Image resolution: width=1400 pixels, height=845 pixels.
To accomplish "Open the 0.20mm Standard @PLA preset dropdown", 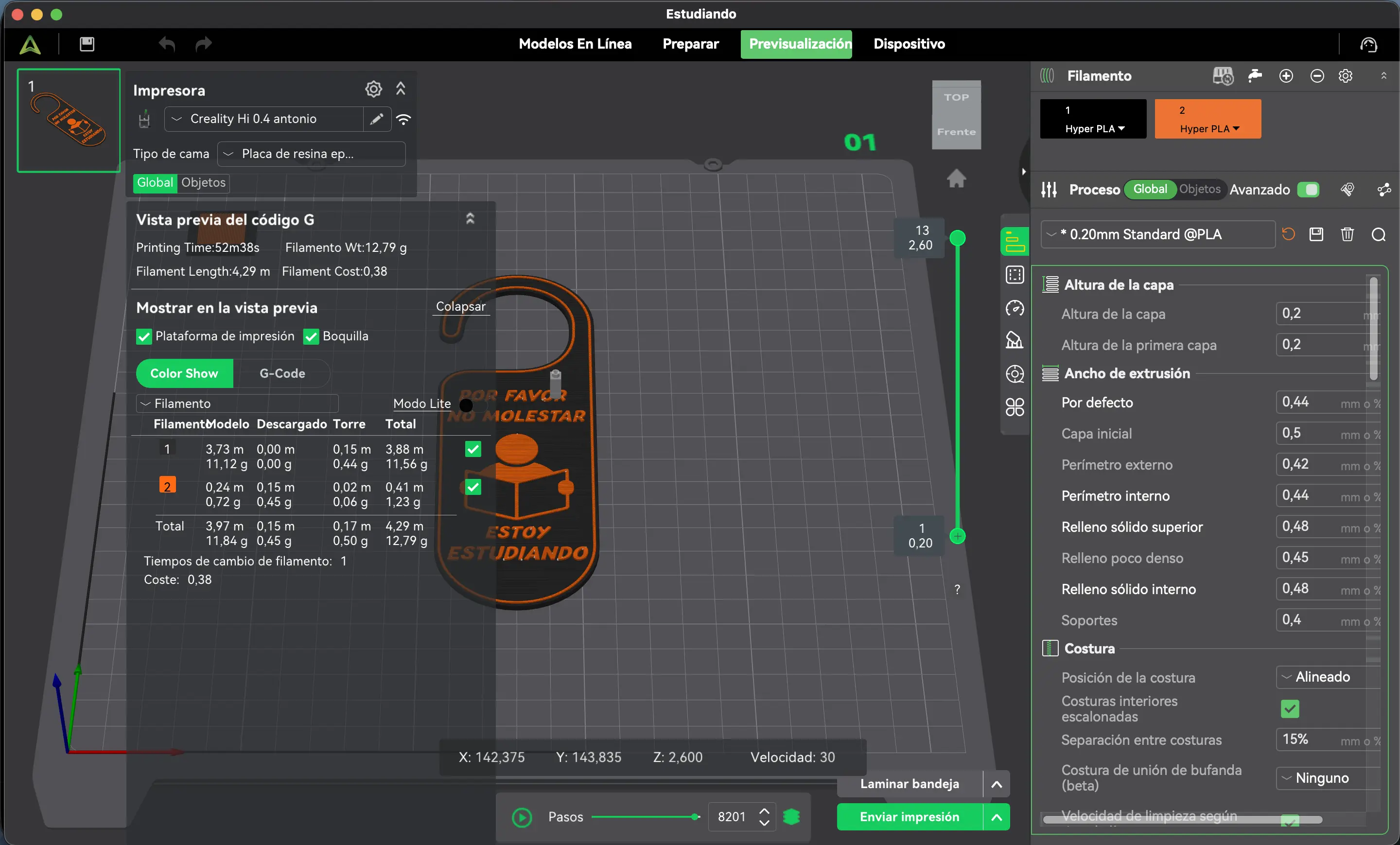I will pos(1158,234).
